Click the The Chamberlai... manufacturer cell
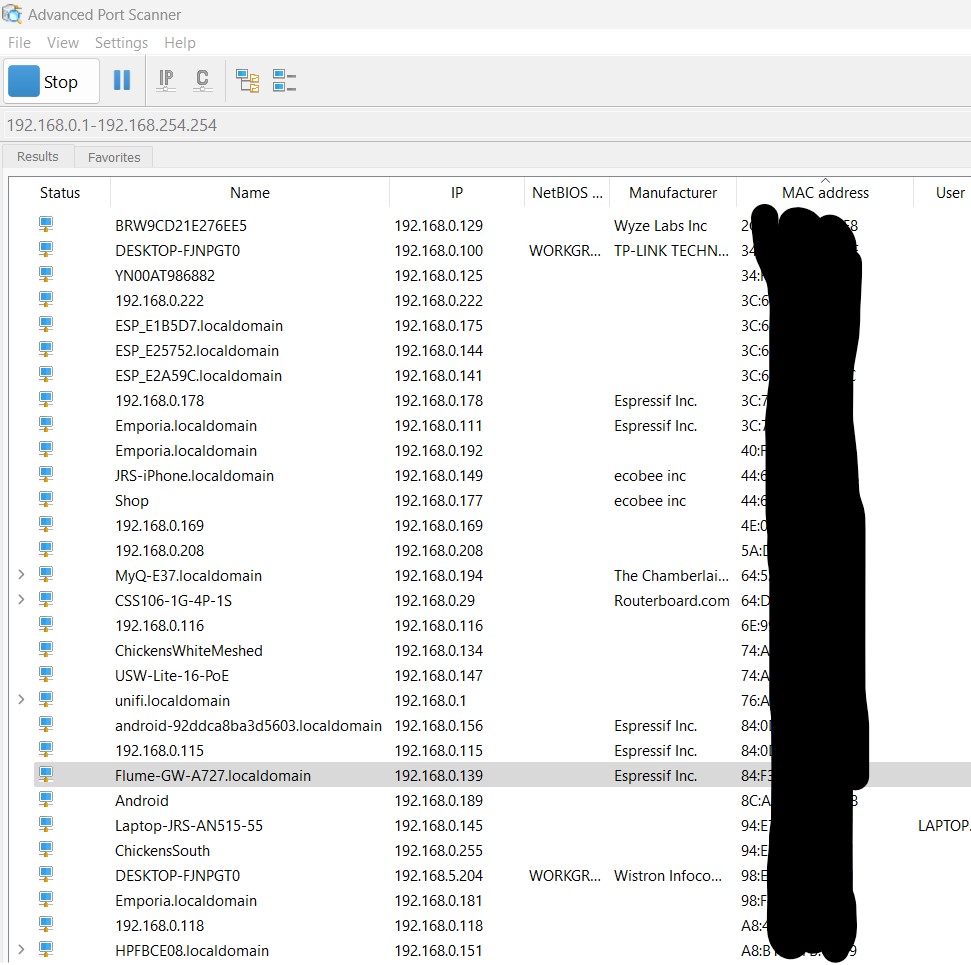The height and width of the screenshot is (965, 971). pos(671,576)
